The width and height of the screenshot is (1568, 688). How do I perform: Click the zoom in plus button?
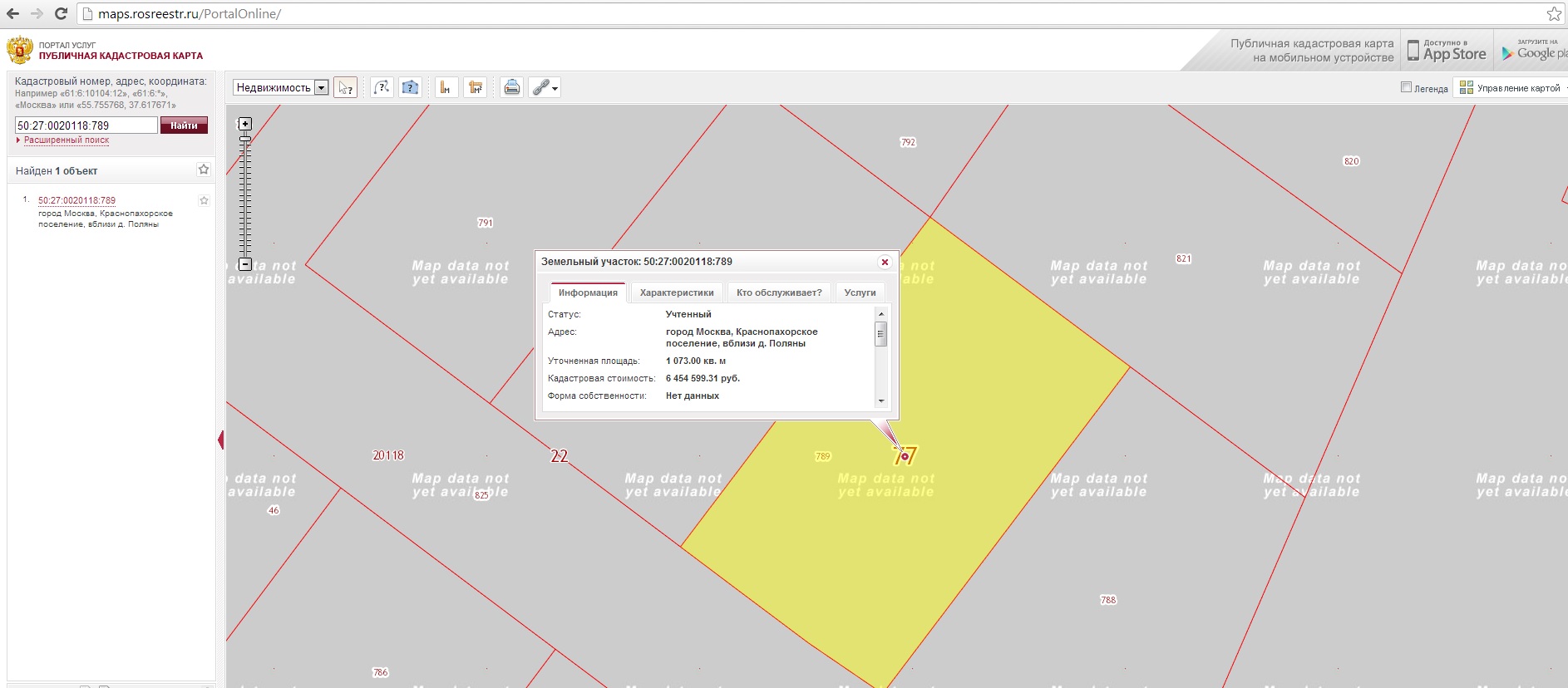click(x=244, y=124)
